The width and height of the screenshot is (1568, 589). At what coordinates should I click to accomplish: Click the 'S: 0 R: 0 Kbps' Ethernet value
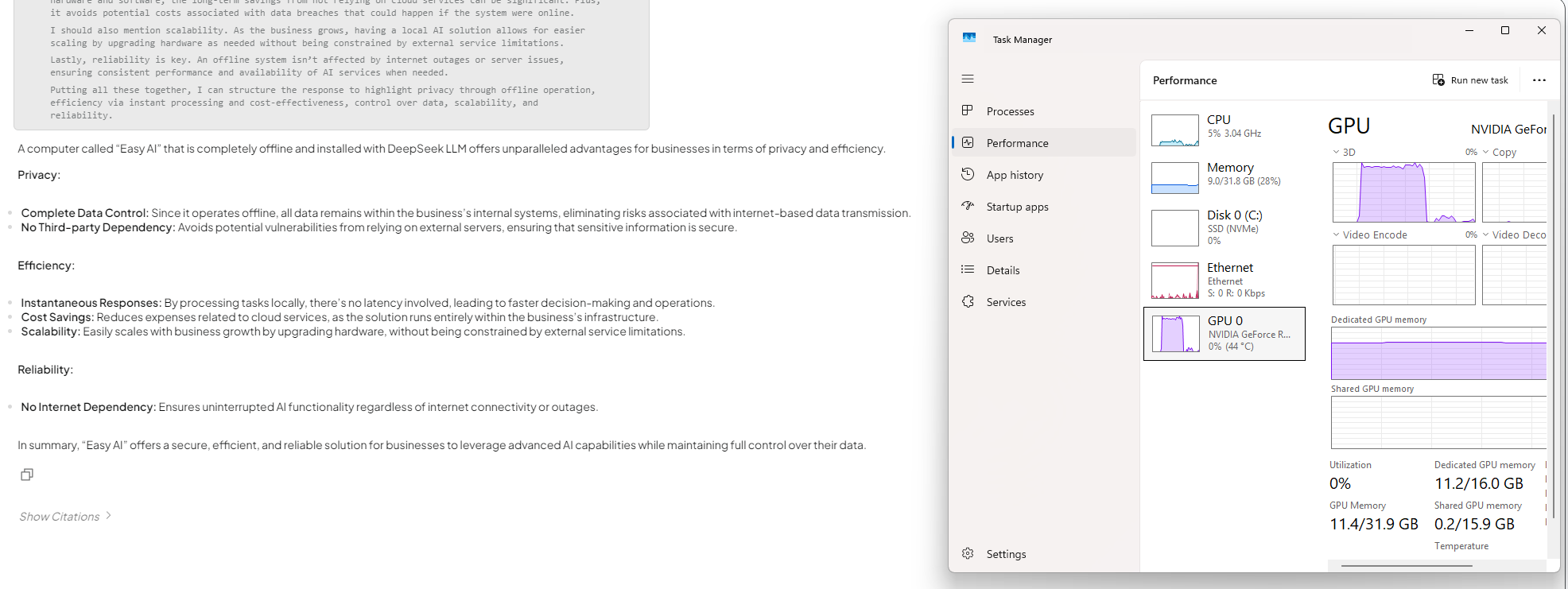[1236, 293]
